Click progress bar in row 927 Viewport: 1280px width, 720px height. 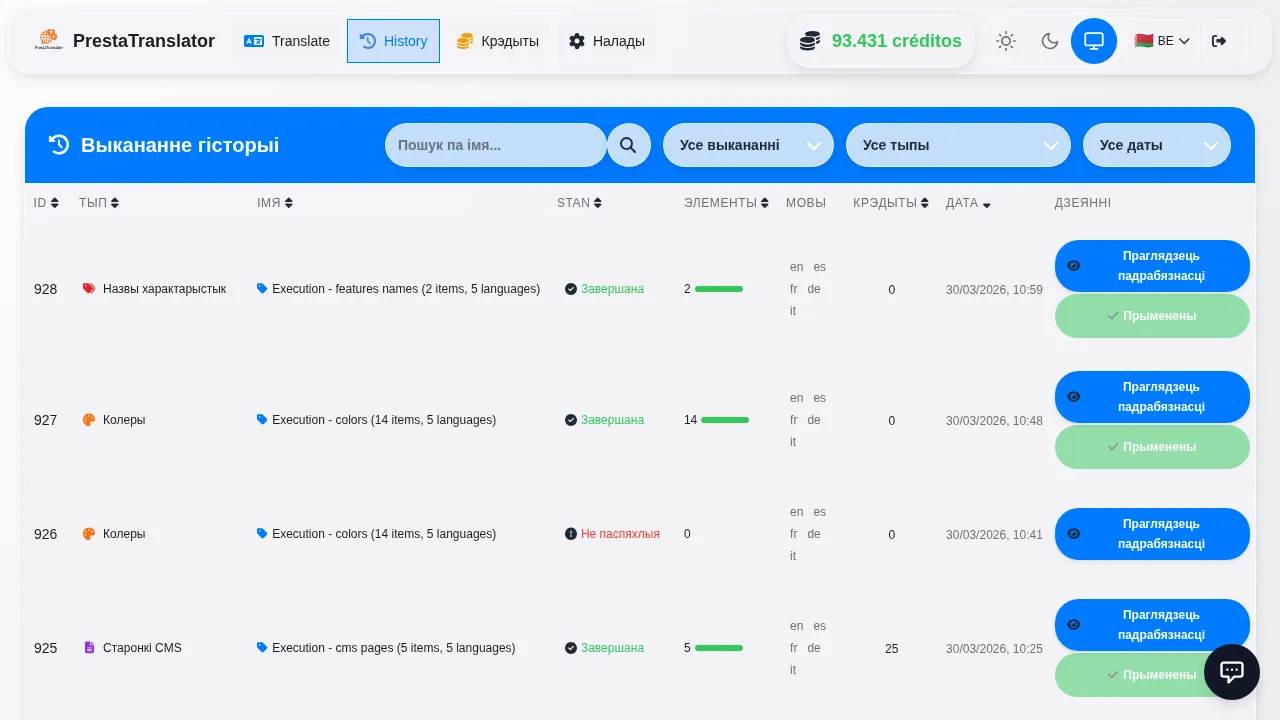click(x=725, y=420)
